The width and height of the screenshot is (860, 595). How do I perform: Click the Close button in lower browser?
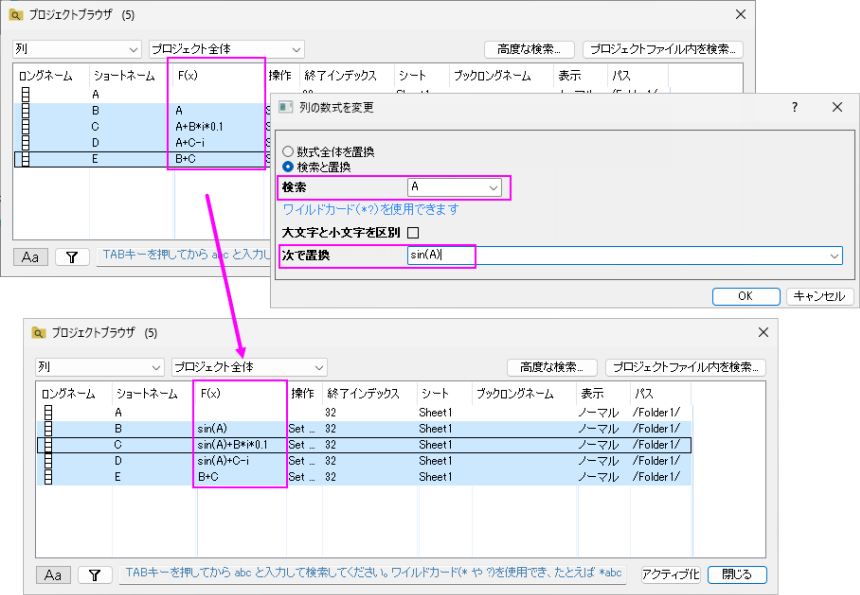tap(737, 574)
